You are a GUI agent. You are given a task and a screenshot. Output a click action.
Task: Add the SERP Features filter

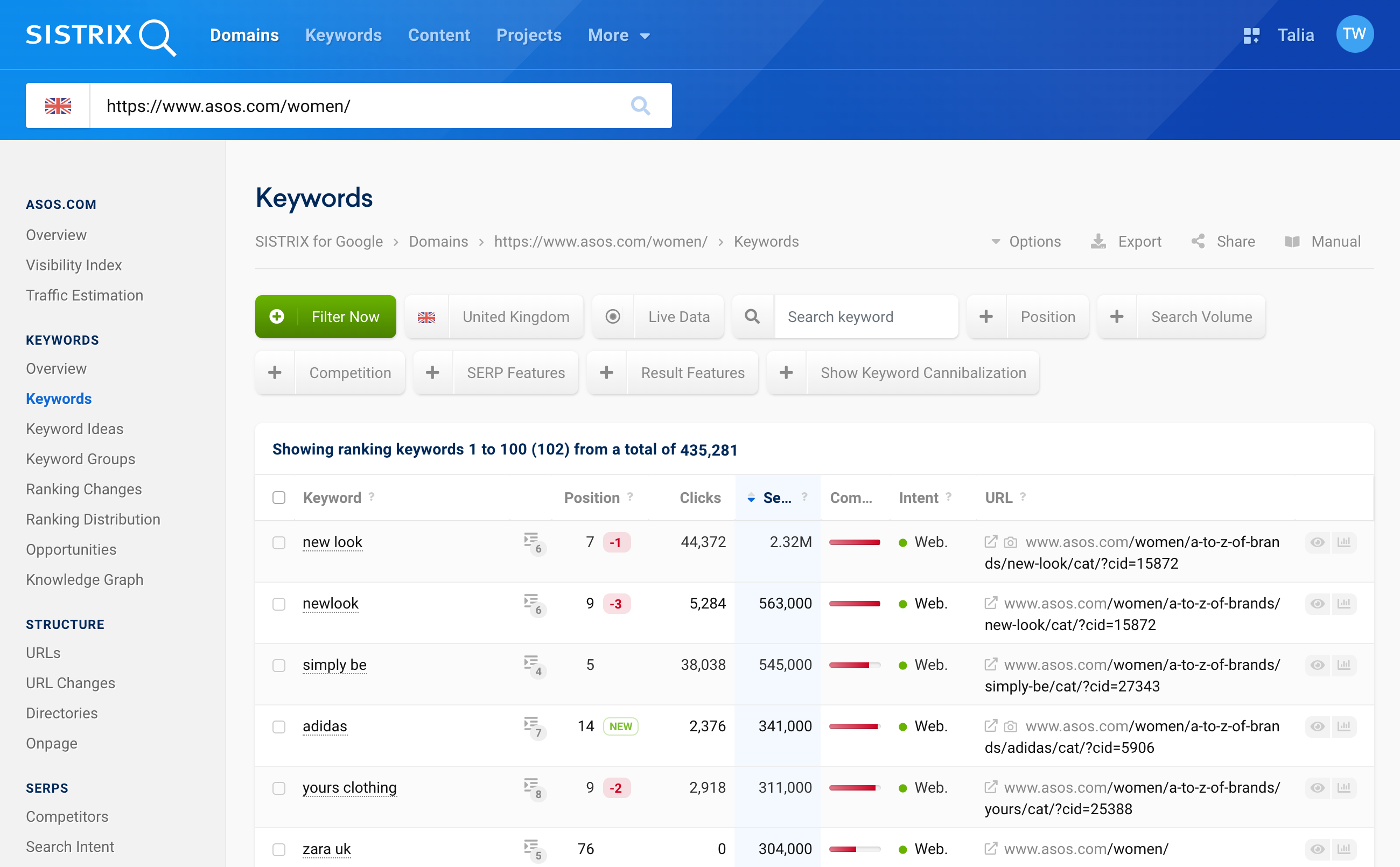coord(496,373)
